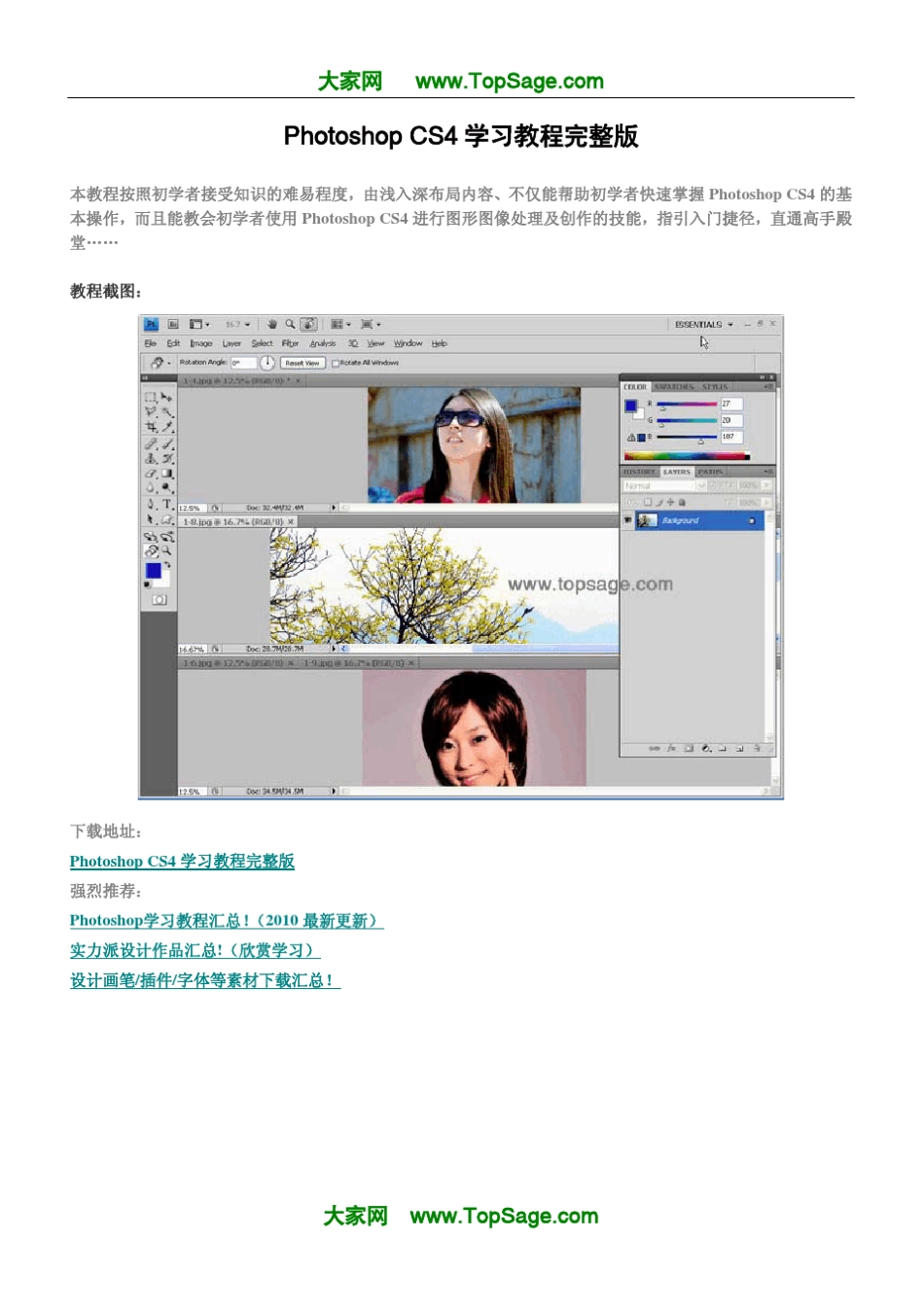Switch to the HISTORY tab
The height and width of the screenshot is (1308, 924).
(639, 472)
